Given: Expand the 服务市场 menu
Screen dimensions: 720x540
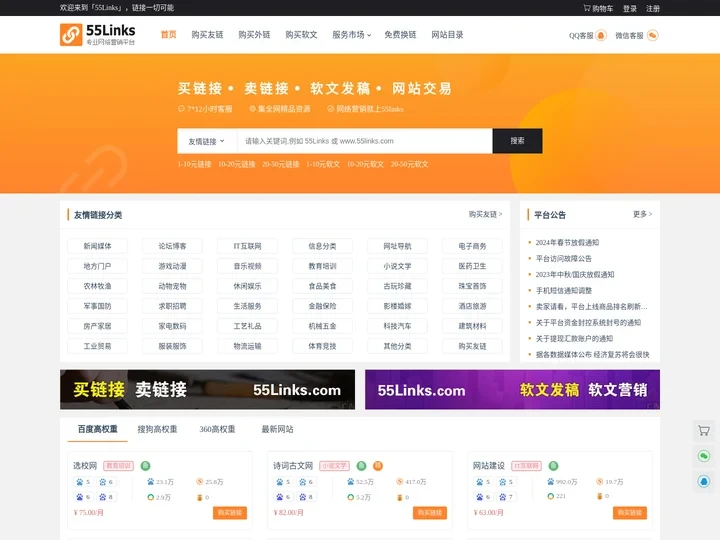Looking at the screenshot, I should click(351, 35).
